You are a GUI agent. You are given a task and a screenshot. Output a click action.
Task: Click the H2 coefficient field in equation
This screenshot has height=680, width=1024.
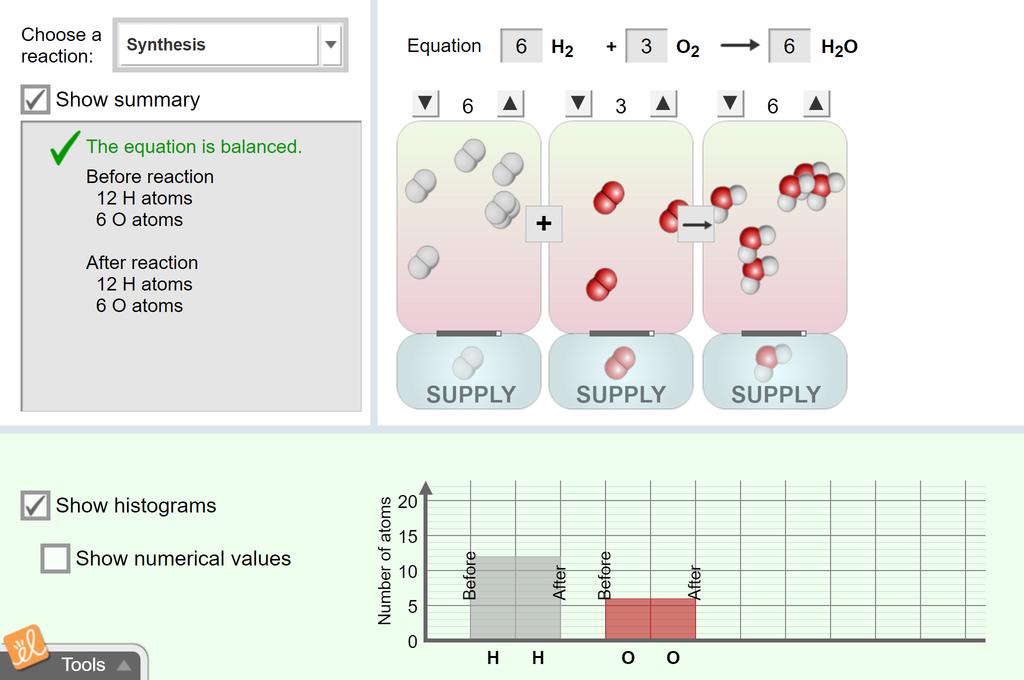tap(521, 46)
